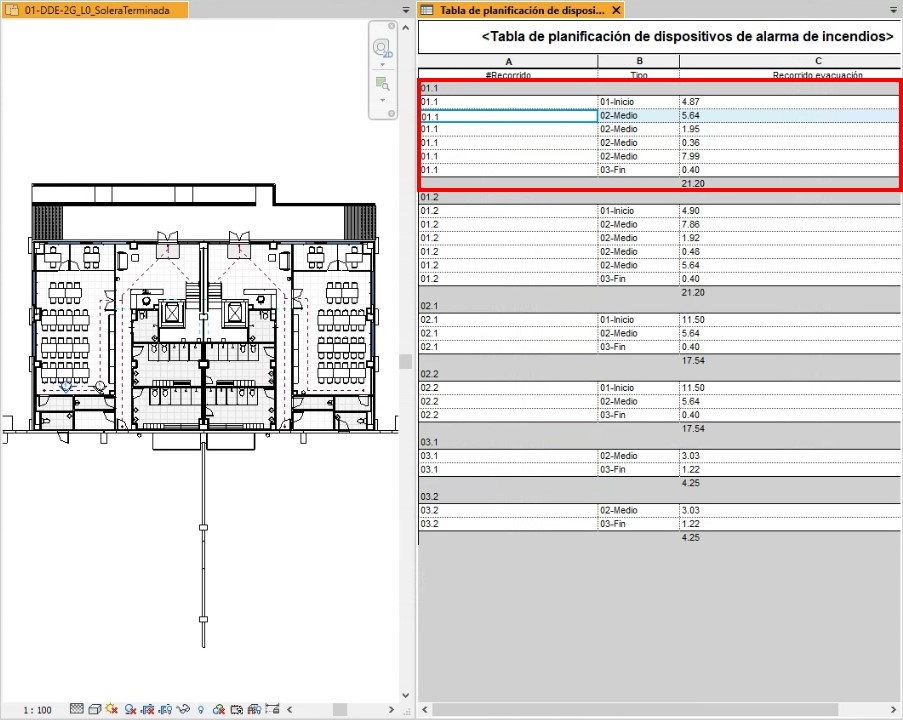Click the floor plan horizontal scrollbar thumb
The width and height of the screenshot is (903, 720).
coord(340,709)
